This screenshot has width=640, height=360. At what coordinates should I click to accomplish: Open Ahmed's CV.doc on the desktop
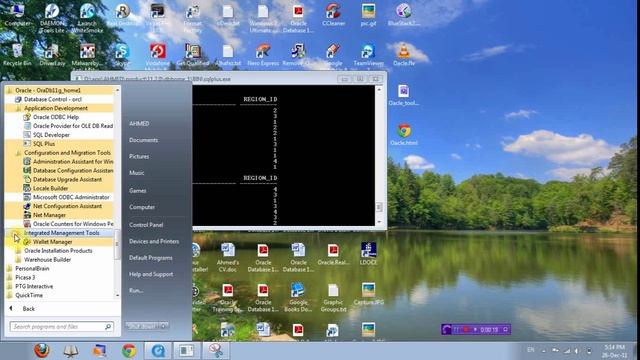point(228,257)
